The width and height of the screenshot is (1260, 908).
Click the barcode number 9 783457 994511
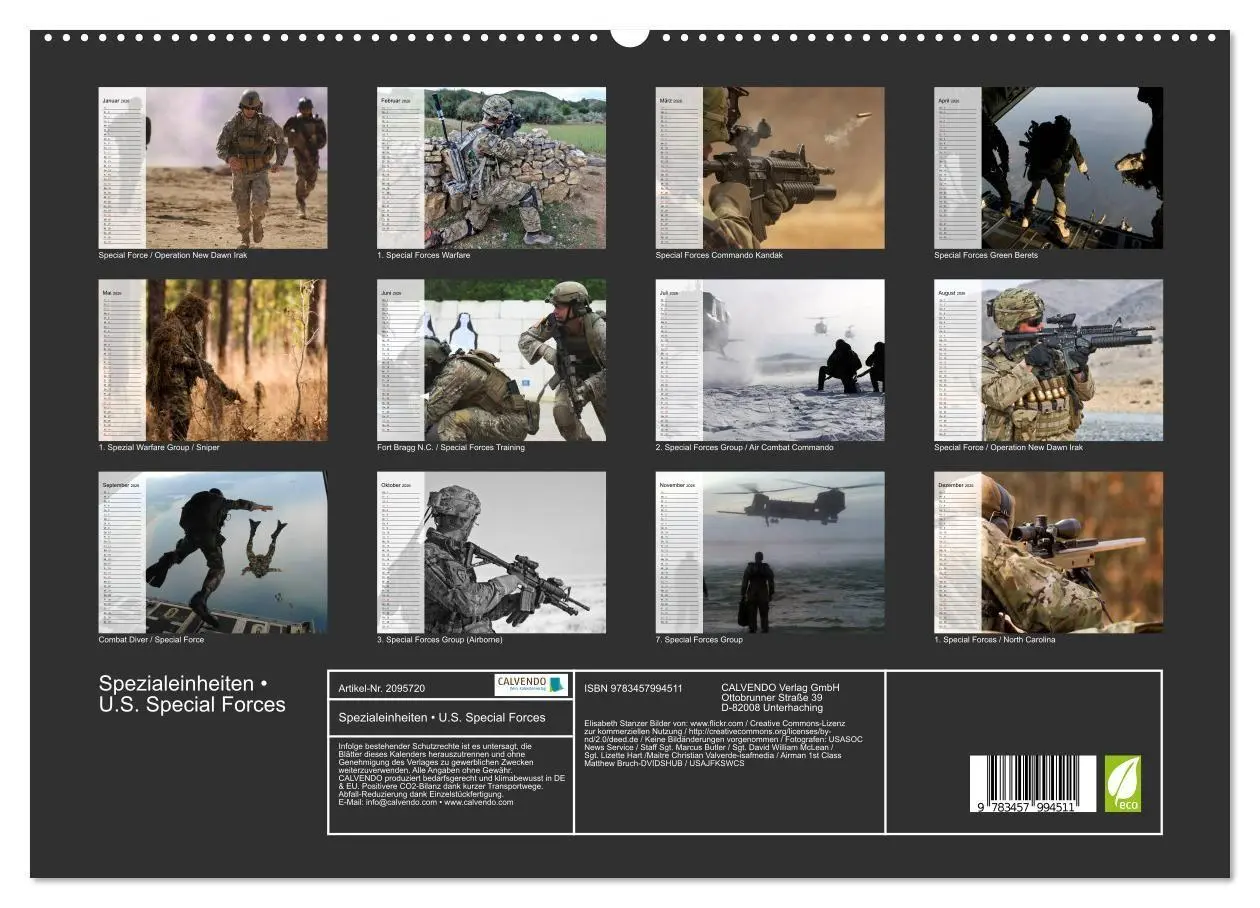(x=1025, y=806)
